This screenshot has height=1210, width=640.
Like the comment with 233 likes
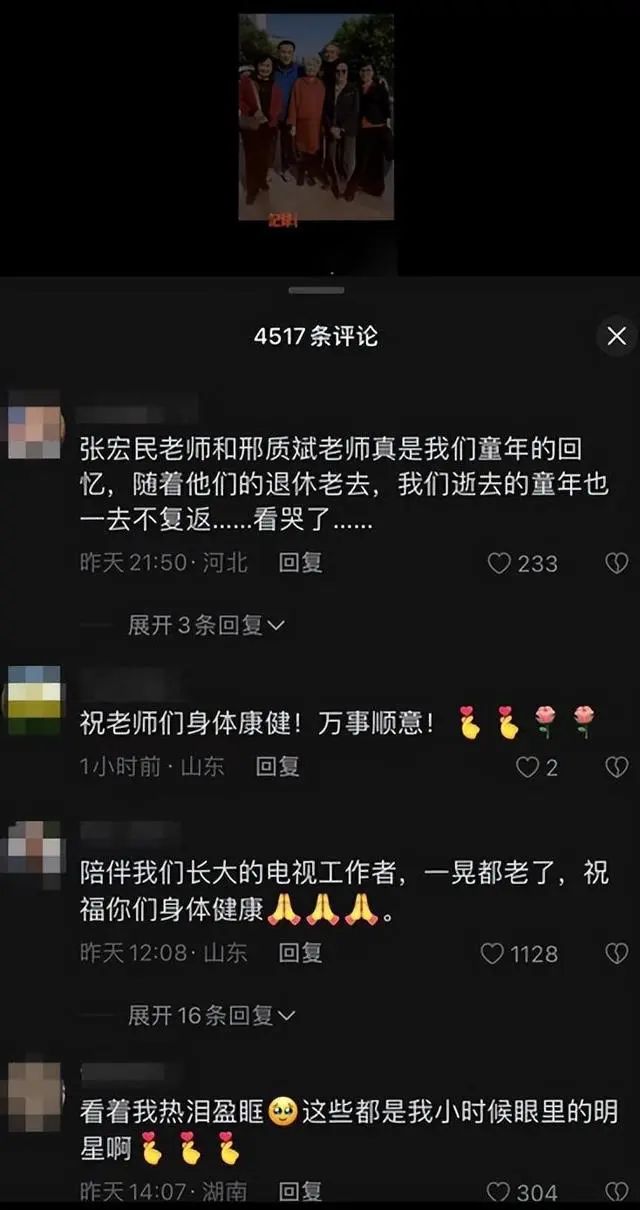522,563
